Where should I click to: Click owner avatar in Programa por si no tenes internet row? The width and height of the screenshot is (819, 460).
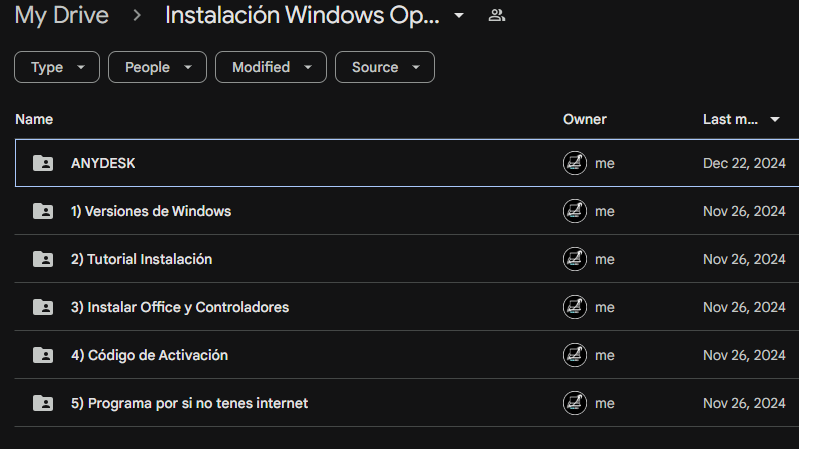pos(575,403)
